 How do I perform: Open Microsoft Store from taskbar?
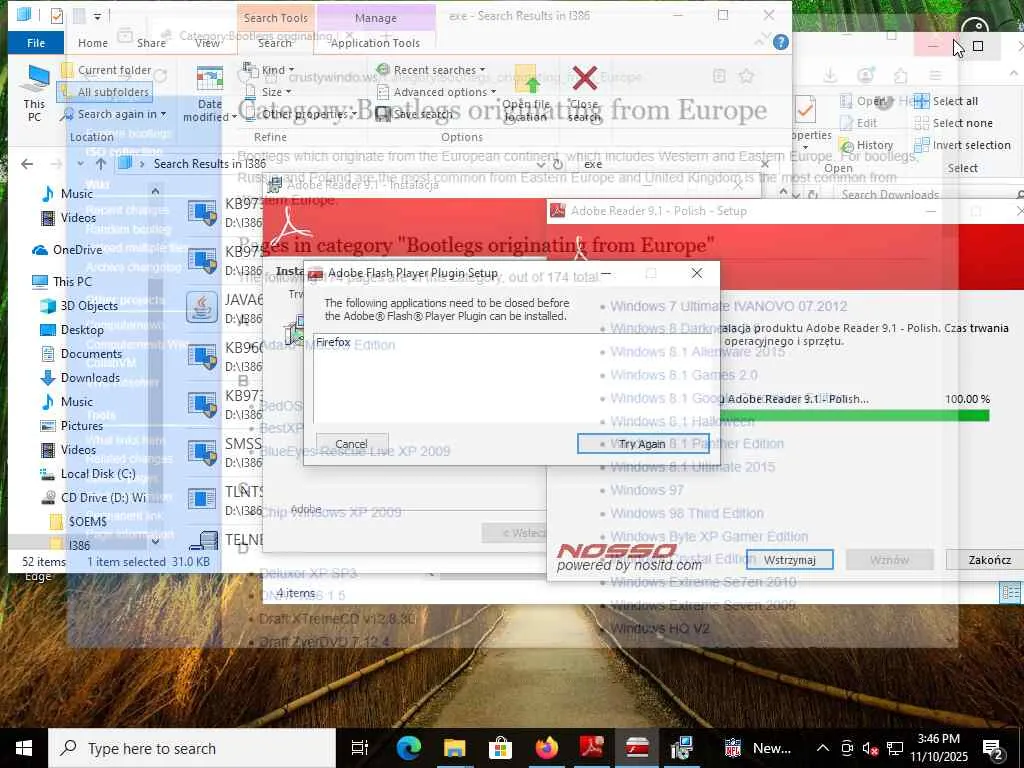[500, 748]
